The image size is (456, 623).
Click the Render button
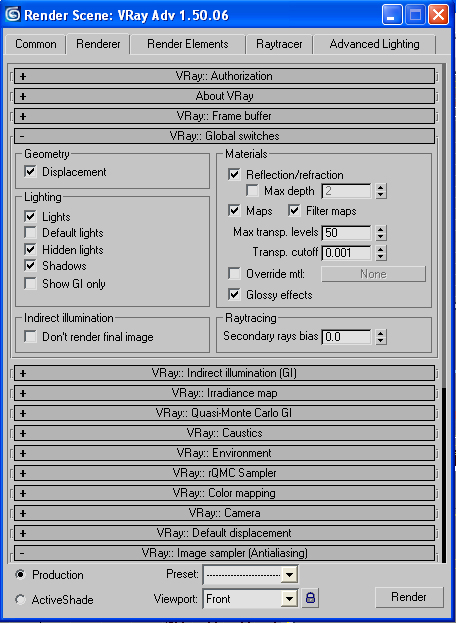click(409, 597)
